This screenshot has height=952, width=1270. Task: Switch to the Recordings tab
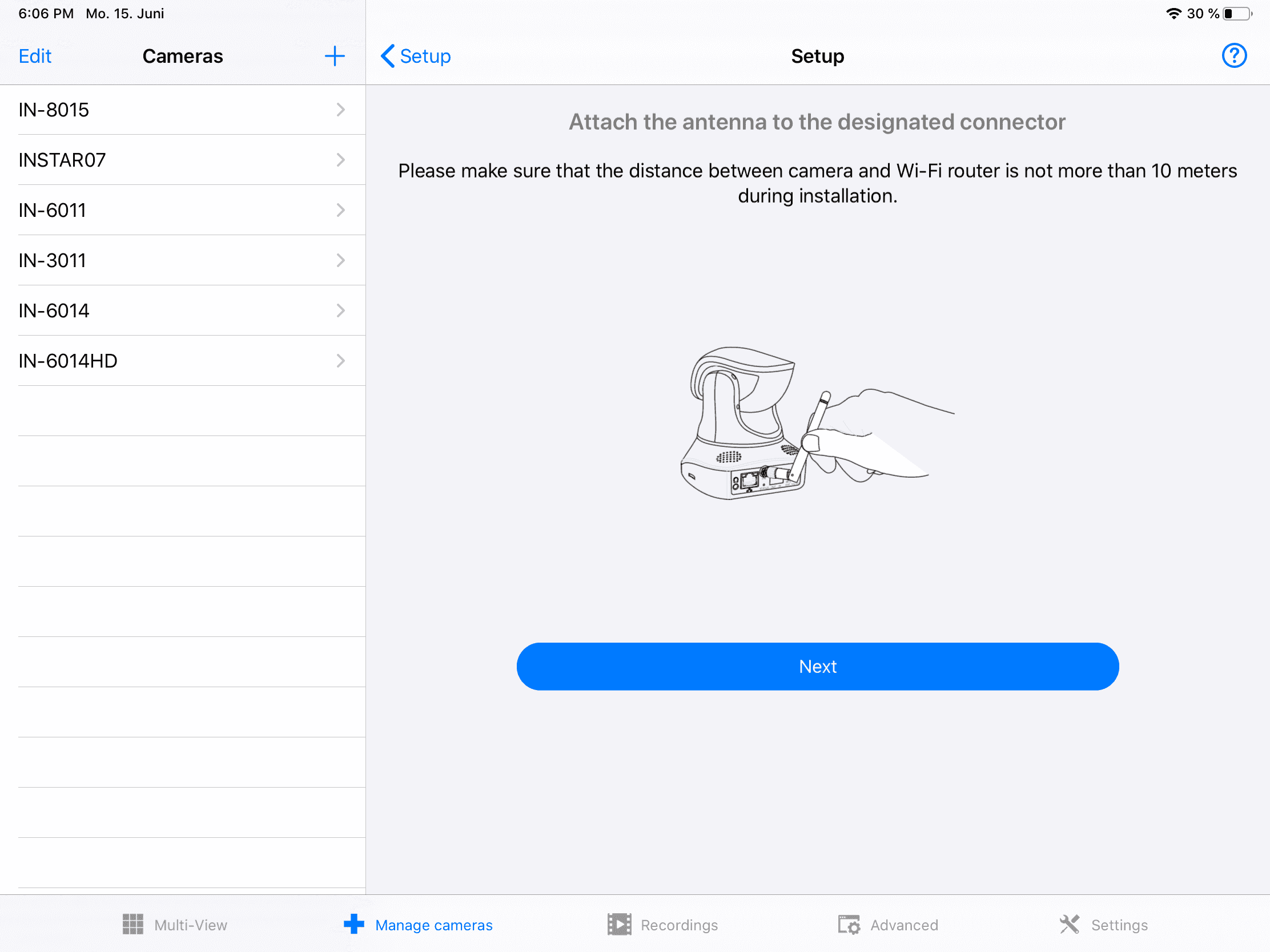[x=678, y=925]
